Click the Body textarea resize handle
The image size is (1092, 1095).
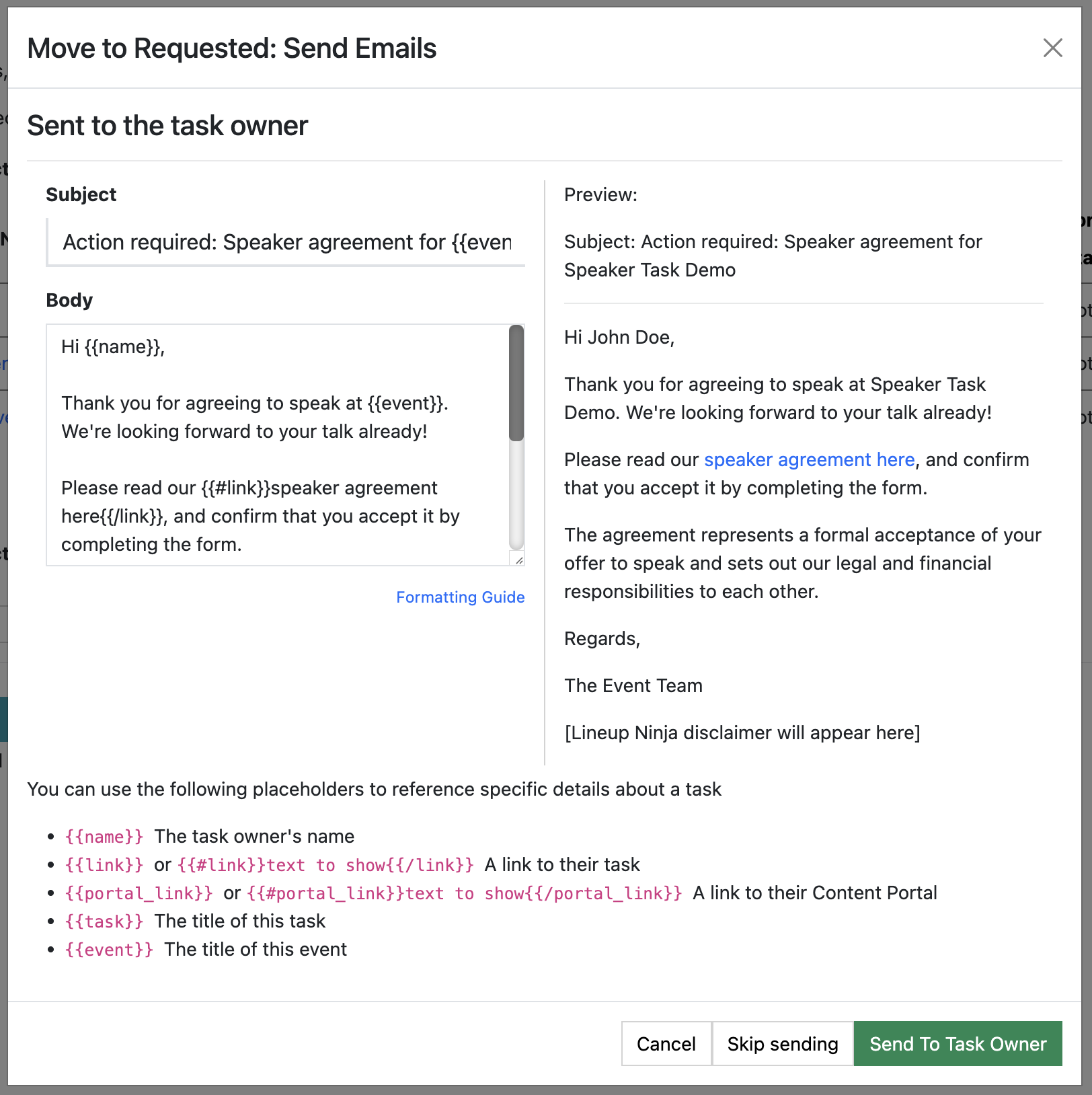(x=518, y=560)
